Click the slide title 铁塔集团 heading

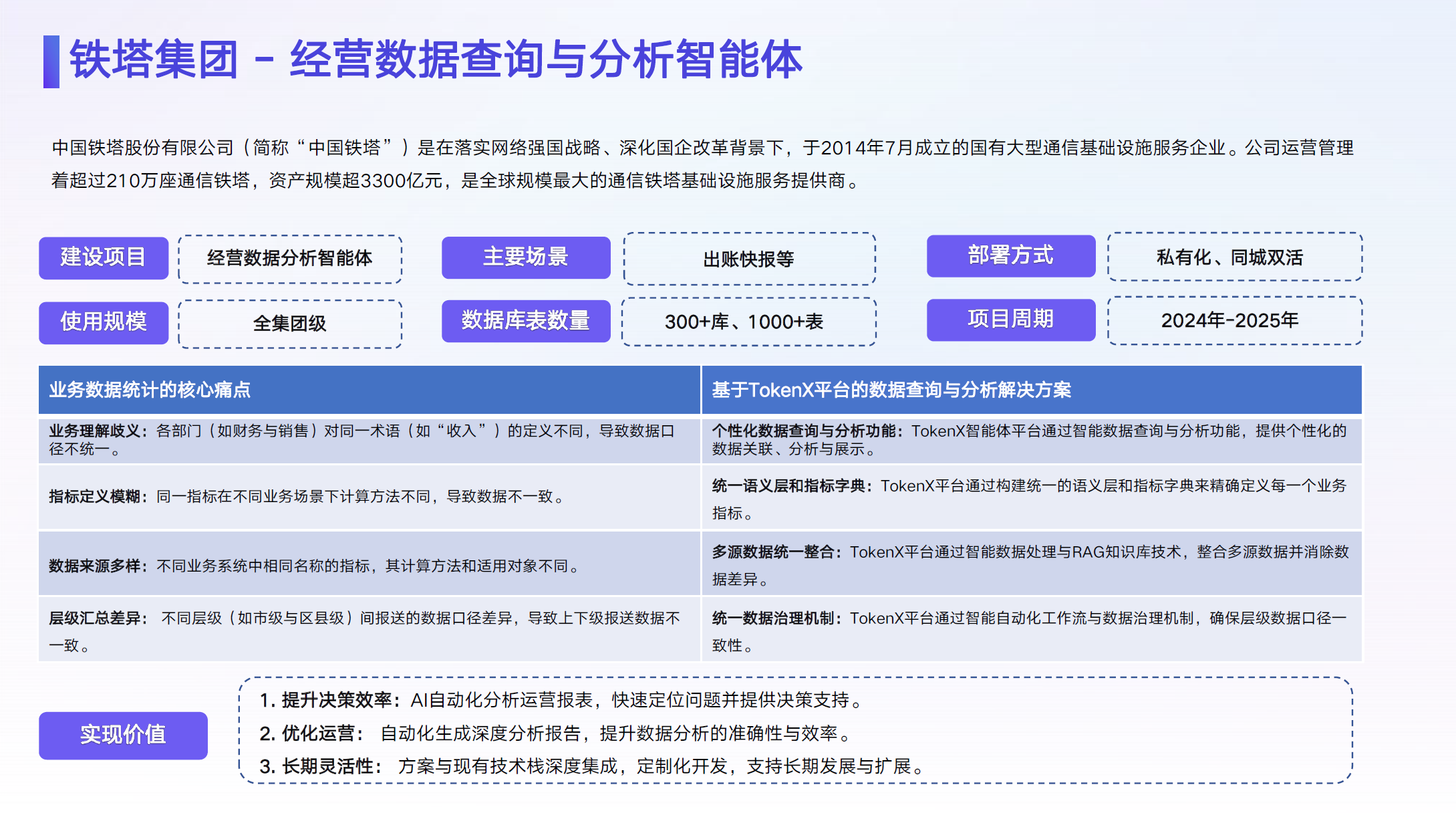[x=436, y=60]
